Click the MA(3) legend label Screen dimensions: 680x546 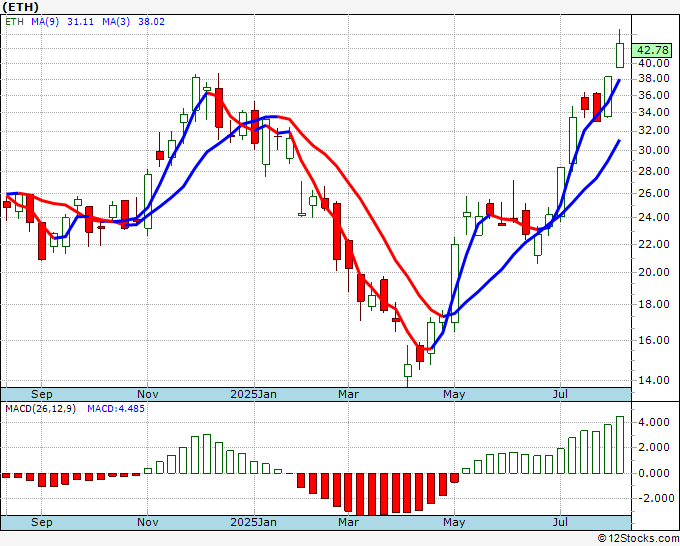point(116,22)
